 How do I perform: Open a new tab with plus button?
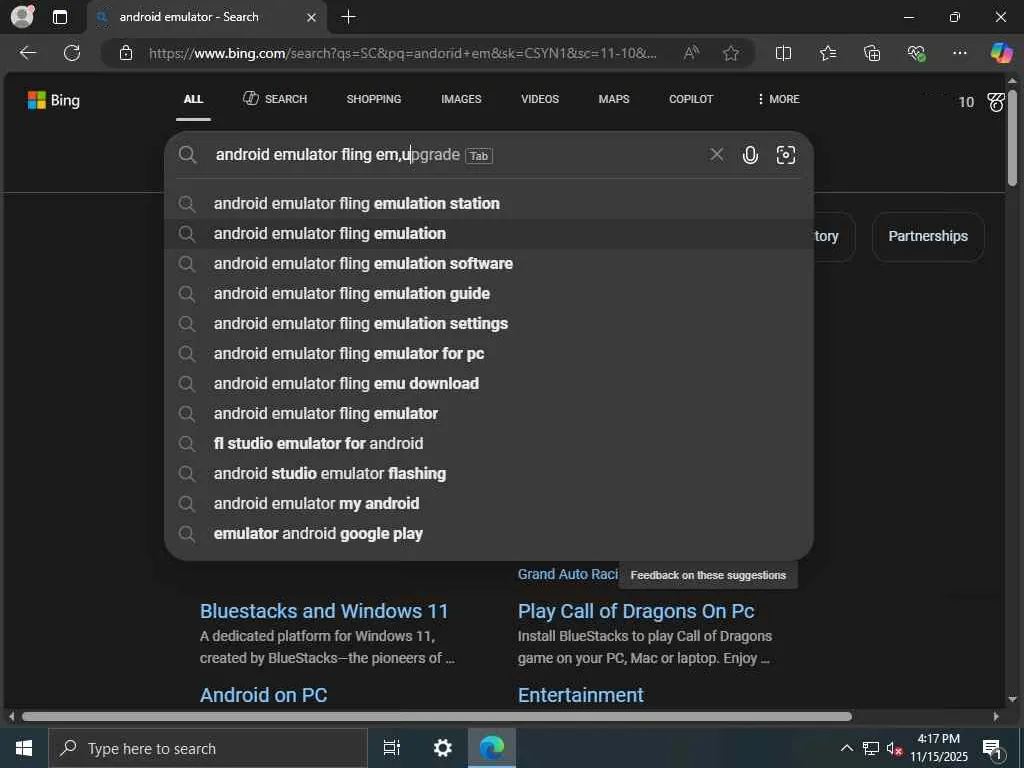coord(349,17)
